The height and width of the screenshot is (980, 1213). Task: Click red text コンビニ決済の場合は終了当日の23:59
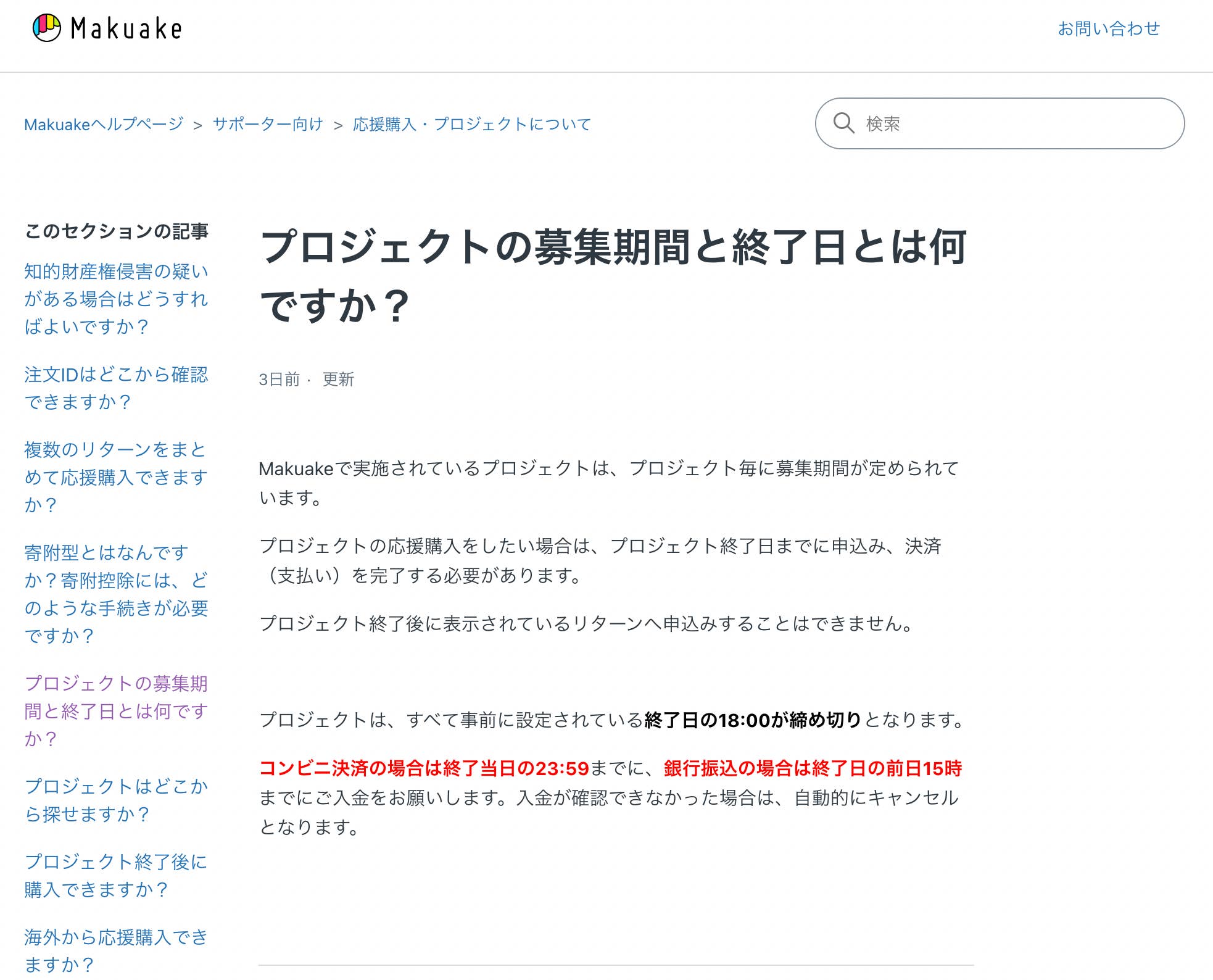[x=424, y=768]
